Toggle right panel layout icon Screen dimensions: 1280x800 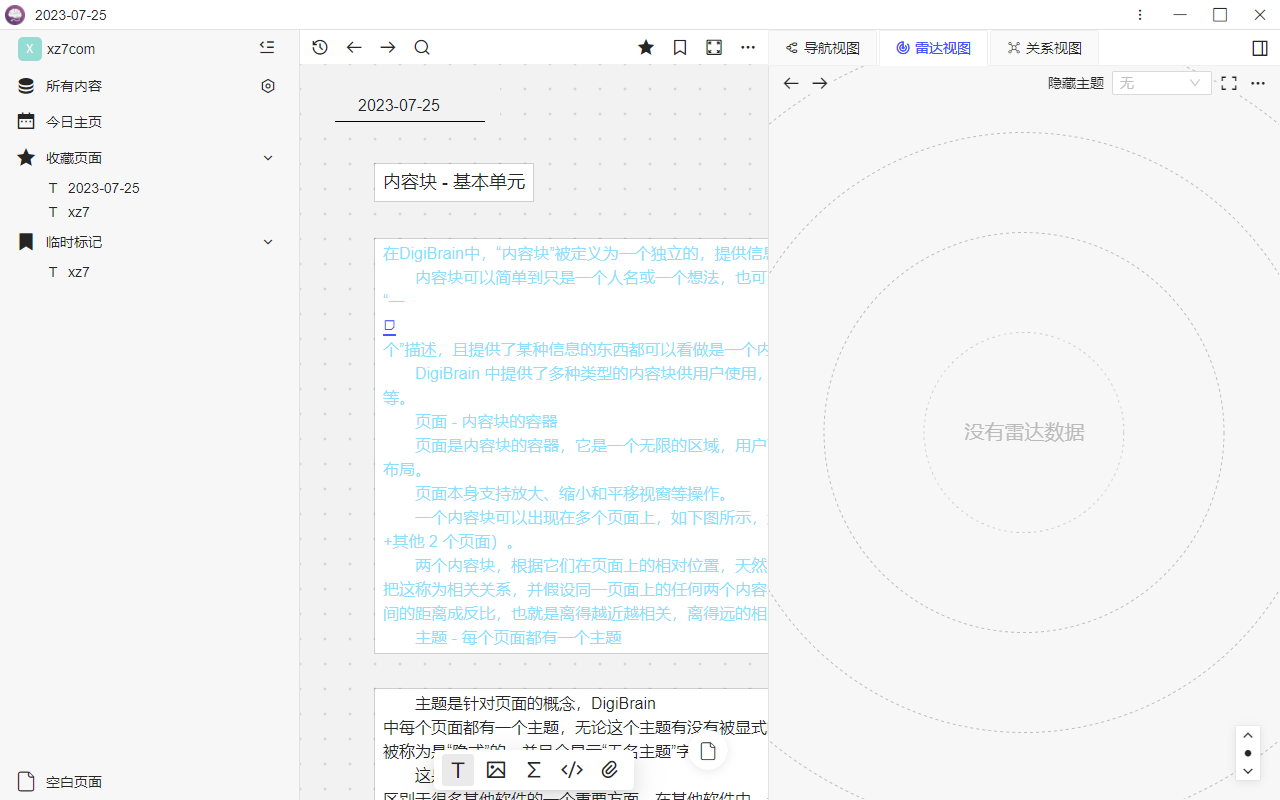click(1260, 48)
